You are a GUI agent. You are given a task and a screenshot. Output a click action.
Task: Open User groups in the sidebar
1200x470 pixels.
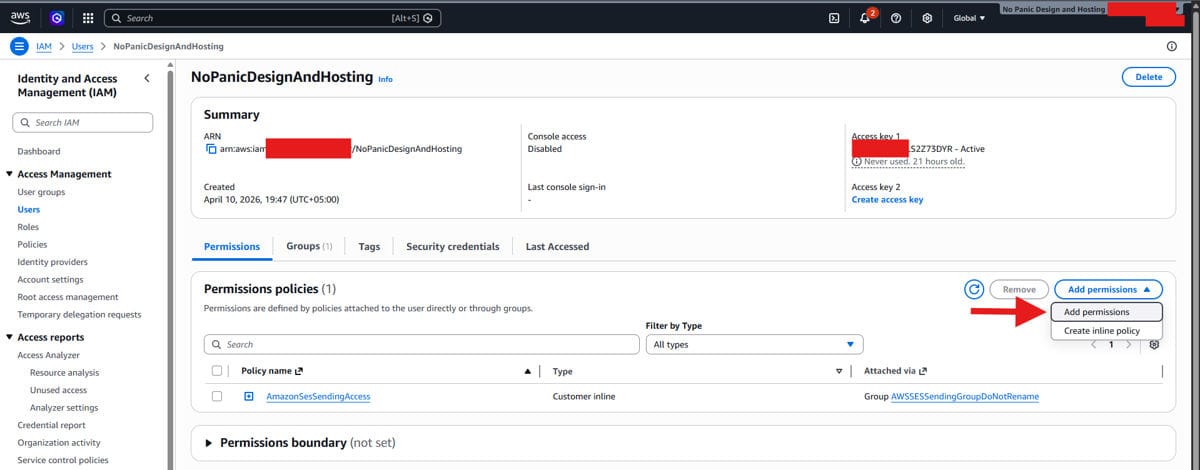41,192
